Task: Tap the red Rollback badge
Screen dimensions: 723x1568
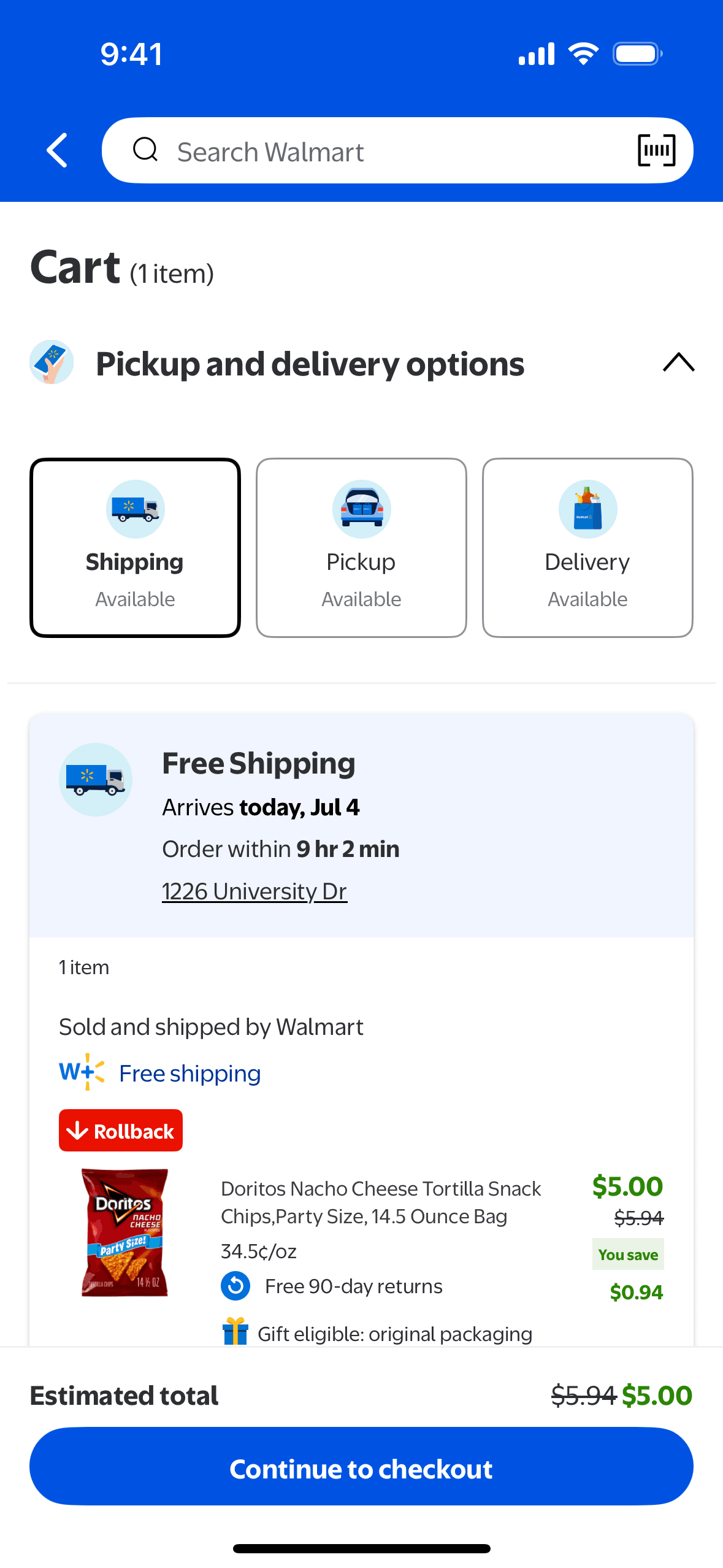Action: pos(121,1130)
